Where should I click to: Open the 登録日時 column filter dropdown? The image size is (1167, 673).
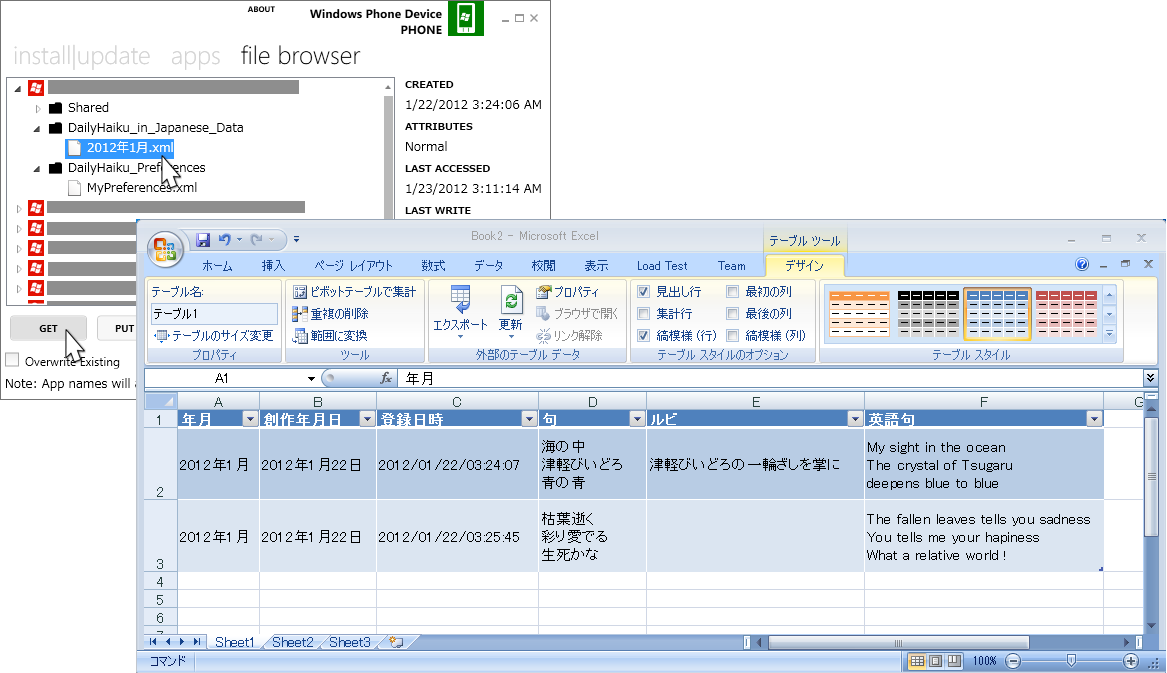[529, 419]
